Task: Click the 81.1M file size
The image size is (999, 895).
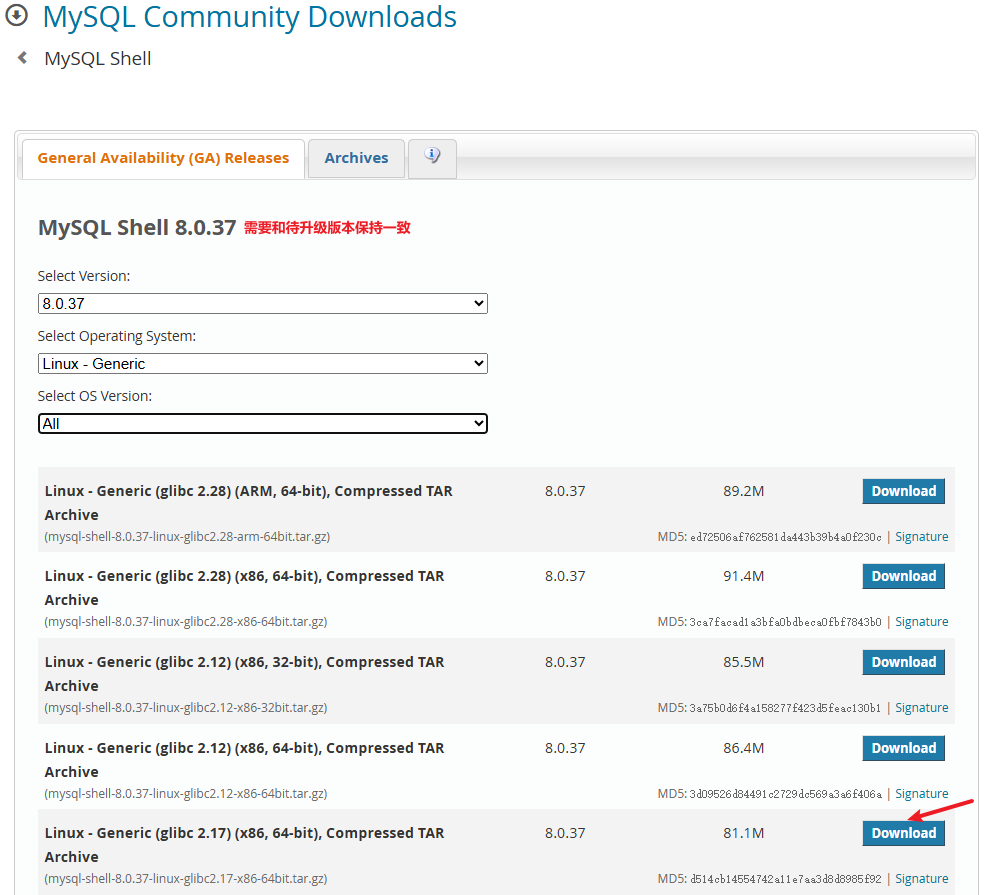Action: click(743, 833)
